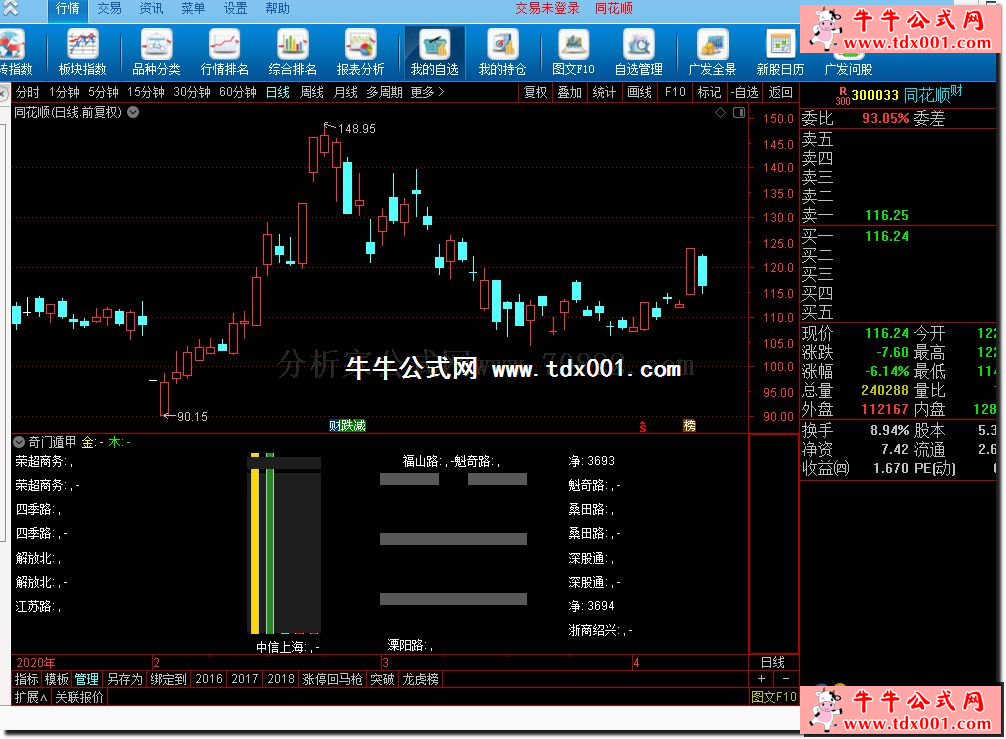Viewport: 1006px width, 739px height.
Task: Open the 品种分类 toolbar icon
Action: pyautogui.click(x=156, y=53)
